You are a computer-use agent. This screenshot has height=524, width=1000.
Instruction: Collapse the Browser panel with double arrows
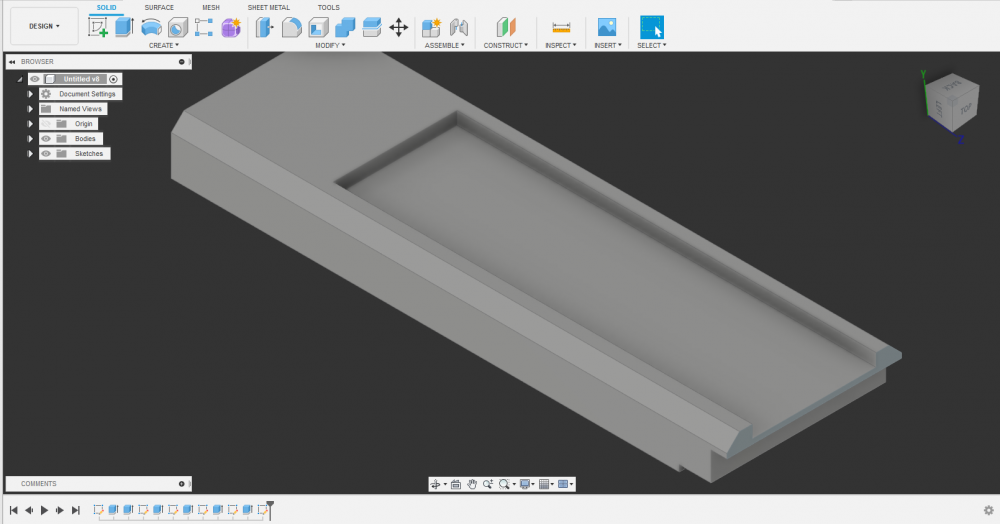pos(12,62)
